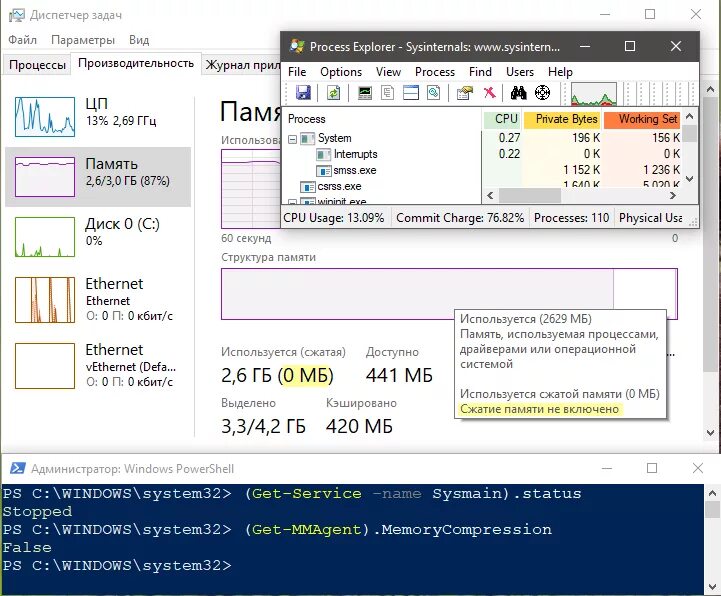Click the memory composition bar
Viewport: 721px width, 596px height.
click(x=449, y=294)
